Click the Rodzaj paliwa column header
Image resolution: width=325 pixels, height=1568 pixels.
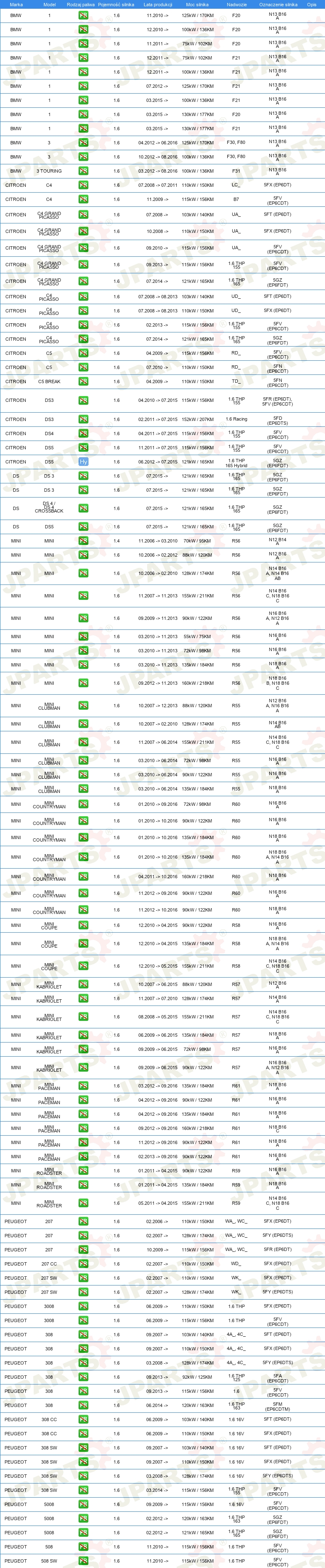tap(81, 4)
